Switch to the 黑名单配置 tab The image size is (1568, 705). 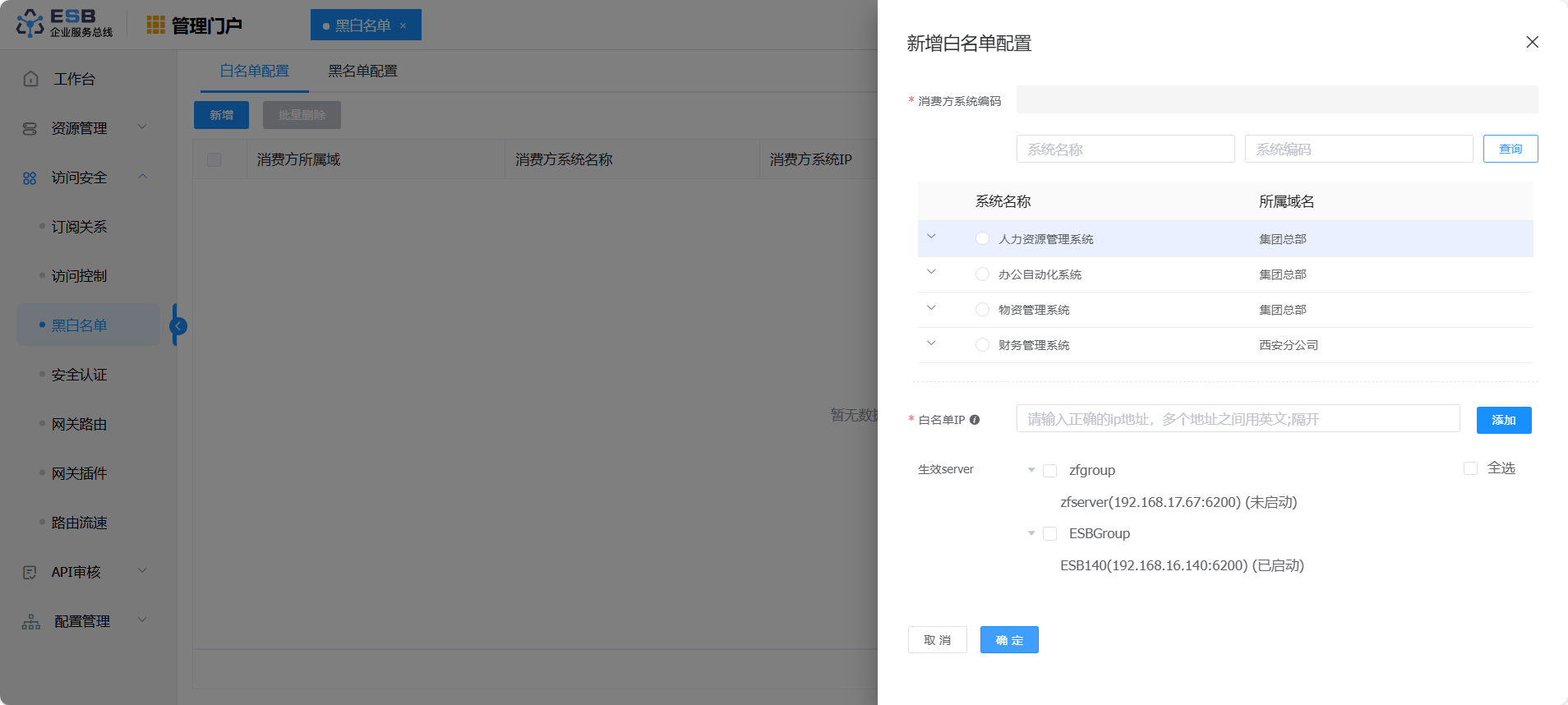click(x=362, y=71)
